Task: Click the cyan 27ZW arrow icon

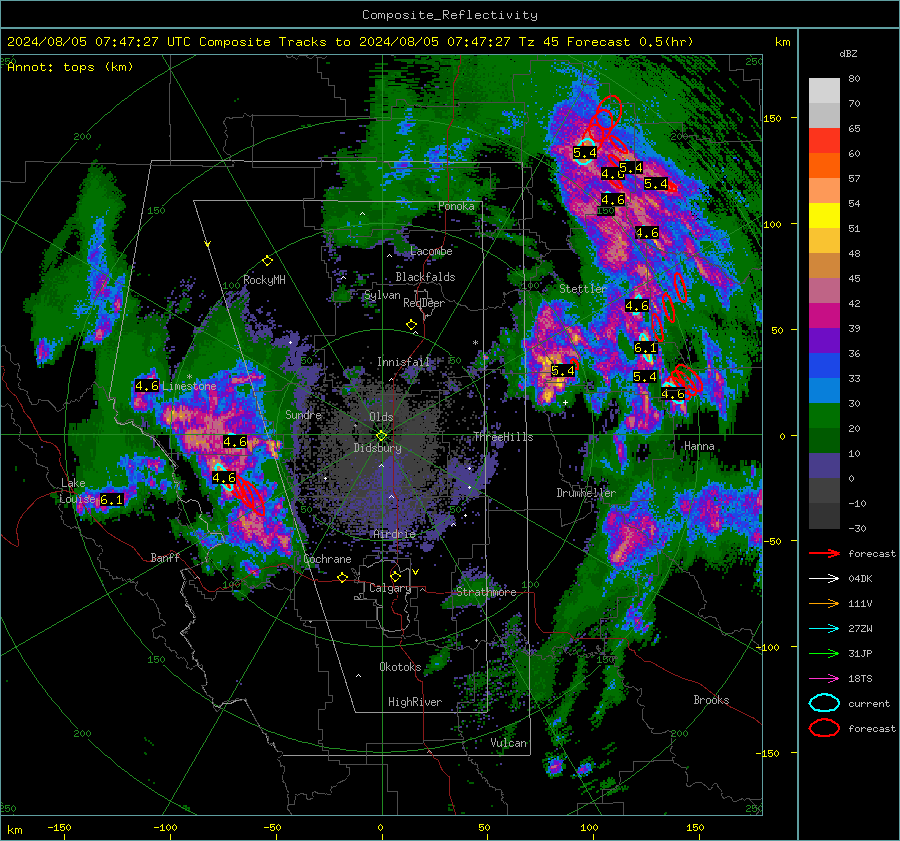Action: pos(824,629)
